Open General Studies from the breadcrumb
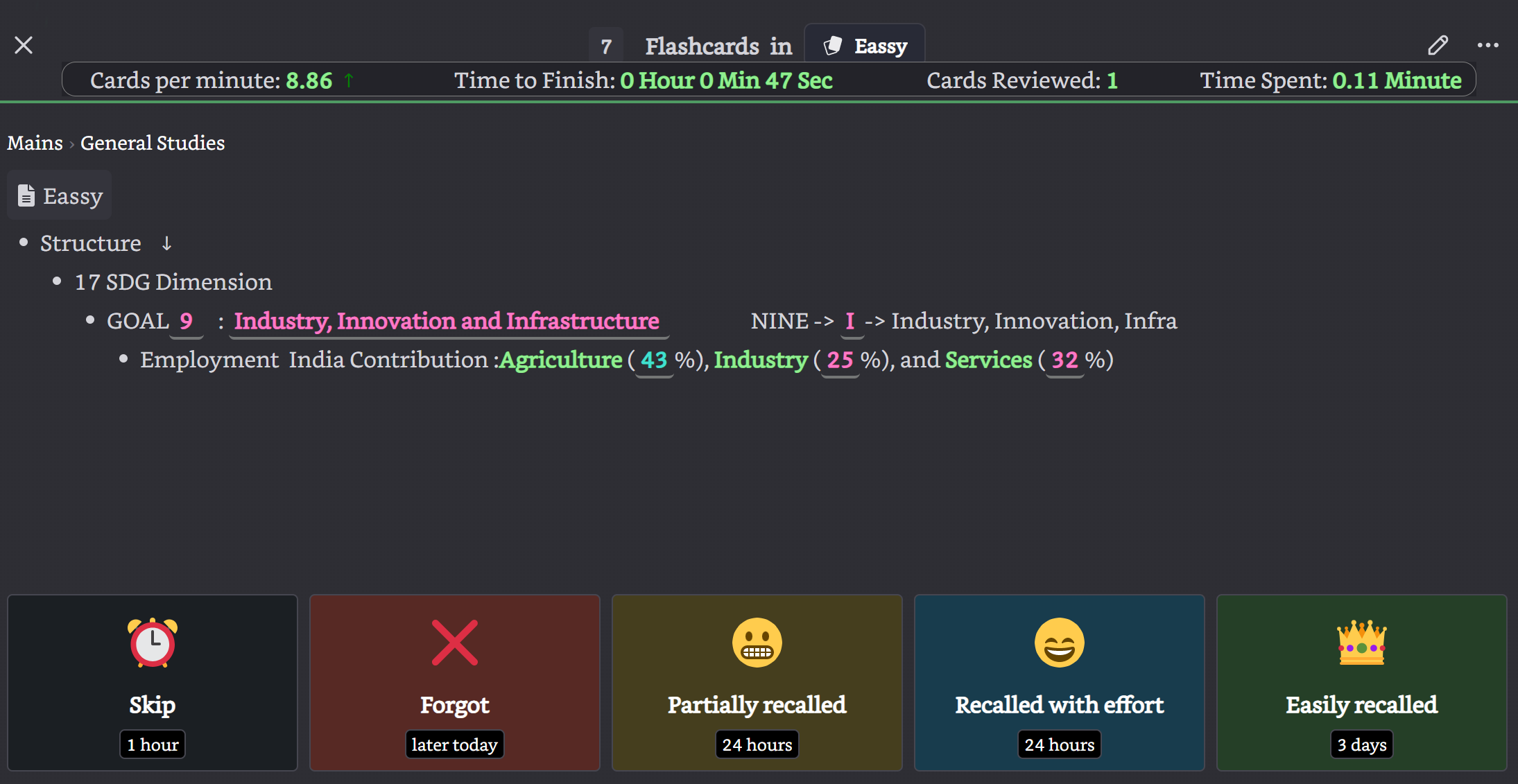1518x784 pixels. click(152, 143)
